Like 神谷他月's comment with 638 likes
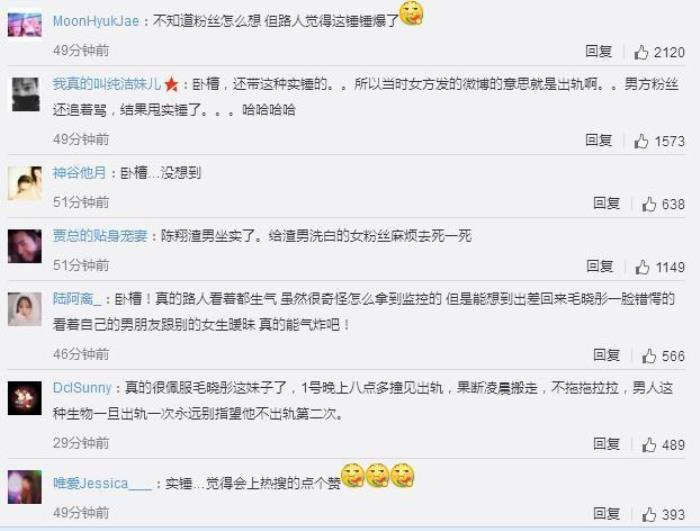 [x=649, y=204]
